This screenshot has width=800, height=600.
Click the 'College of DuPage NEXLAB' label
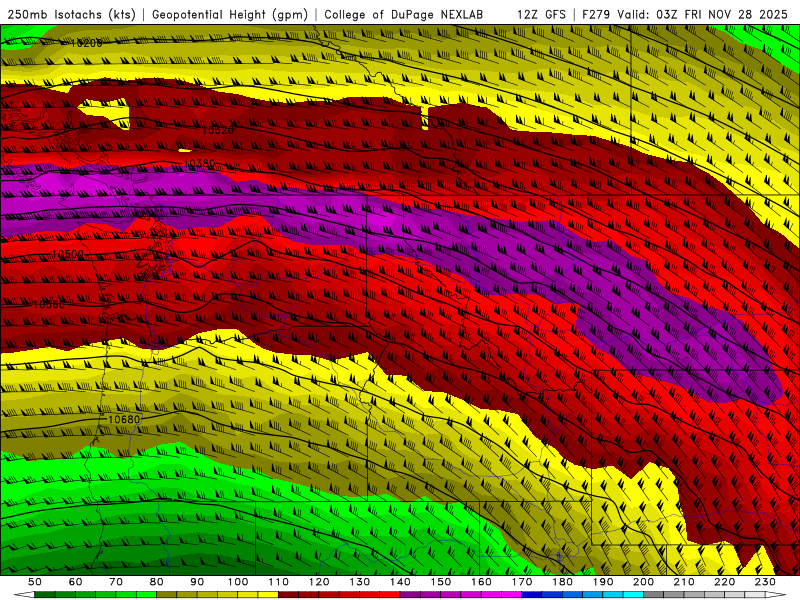coord(404,14)
